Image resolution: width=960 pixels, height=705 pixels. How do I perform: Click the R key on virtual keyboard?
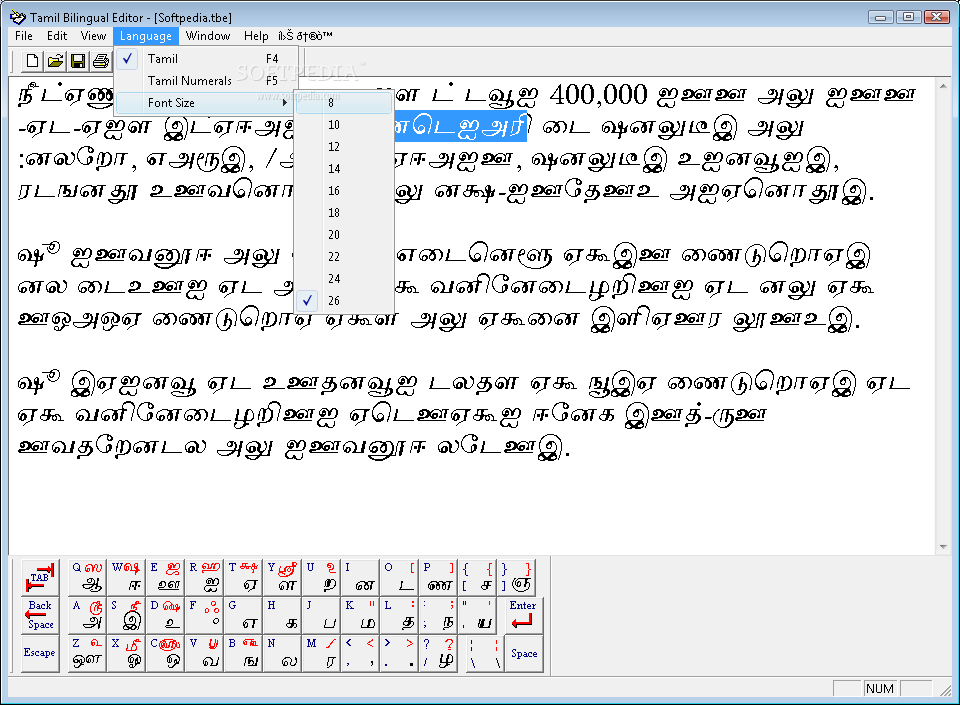pyautogui.click(x=204, y=576)
